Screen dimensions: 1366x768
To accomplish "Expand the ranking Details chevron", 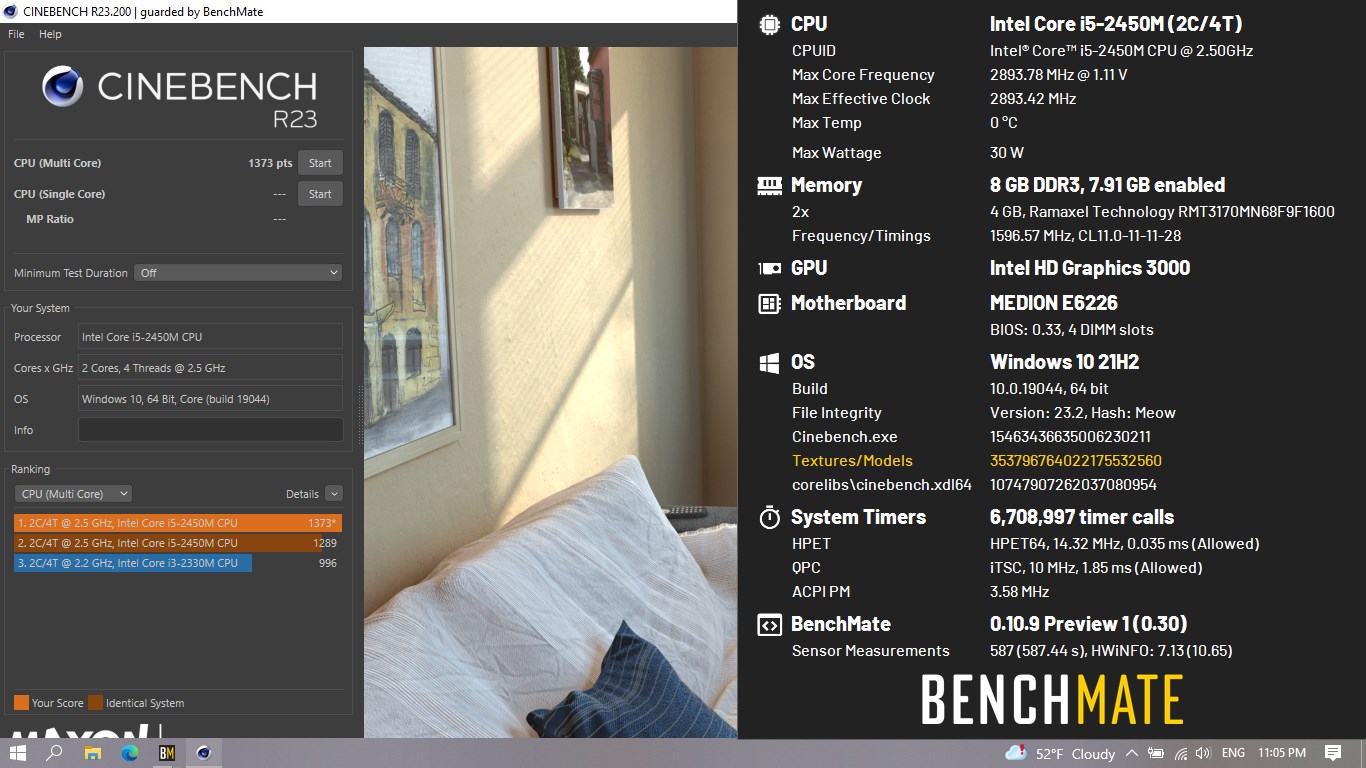I will (334, 494).
